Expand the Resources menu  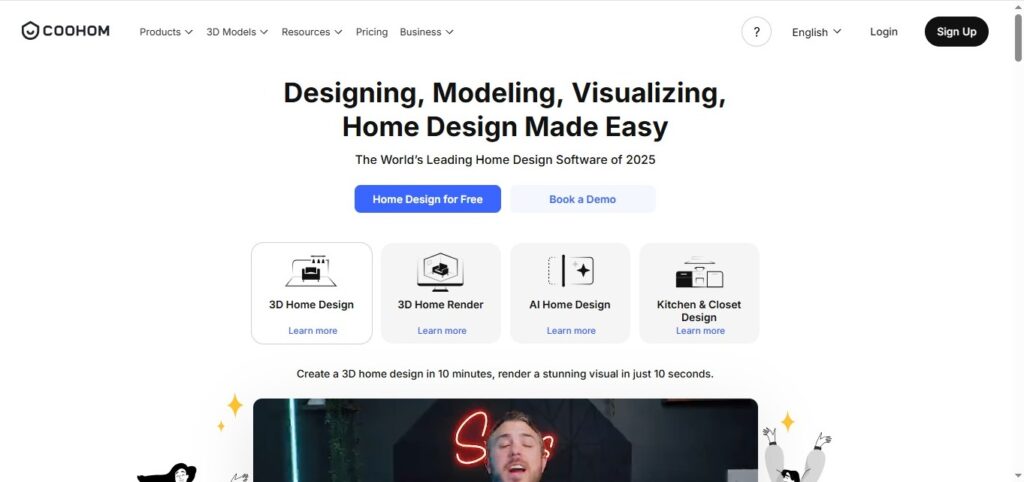tap(312, 31)
